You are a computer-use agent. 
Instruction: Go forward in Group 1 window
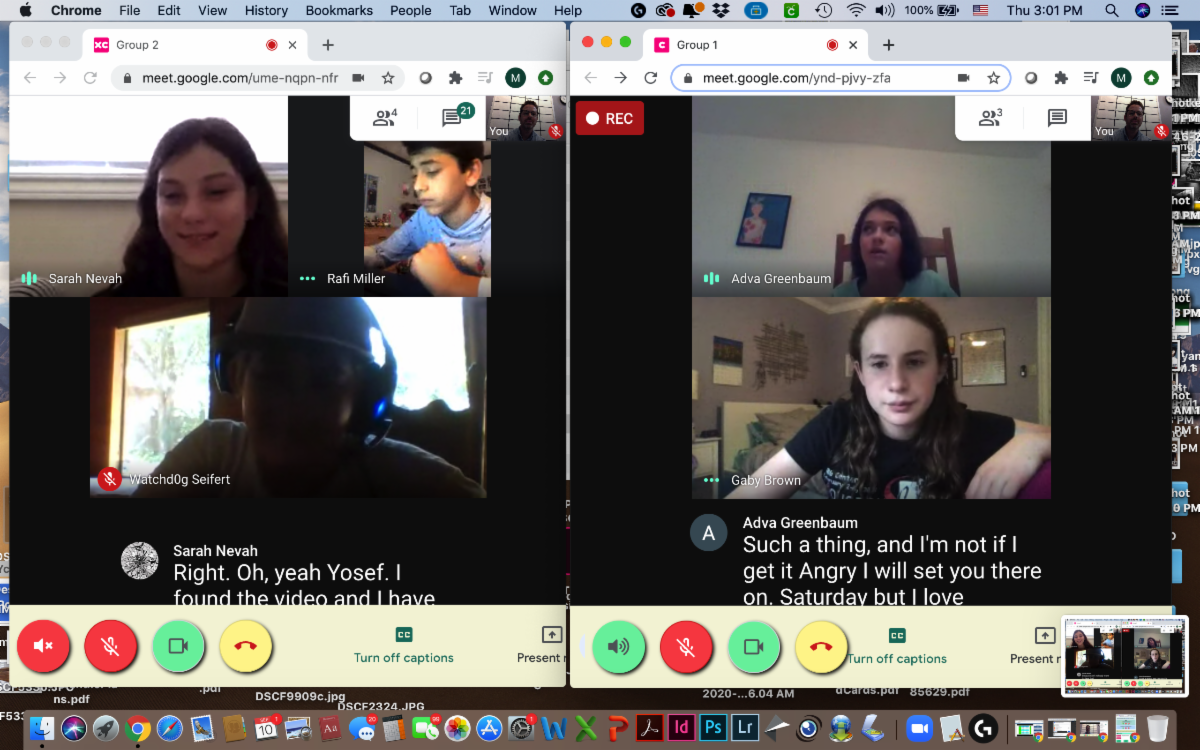coord(621,78)
